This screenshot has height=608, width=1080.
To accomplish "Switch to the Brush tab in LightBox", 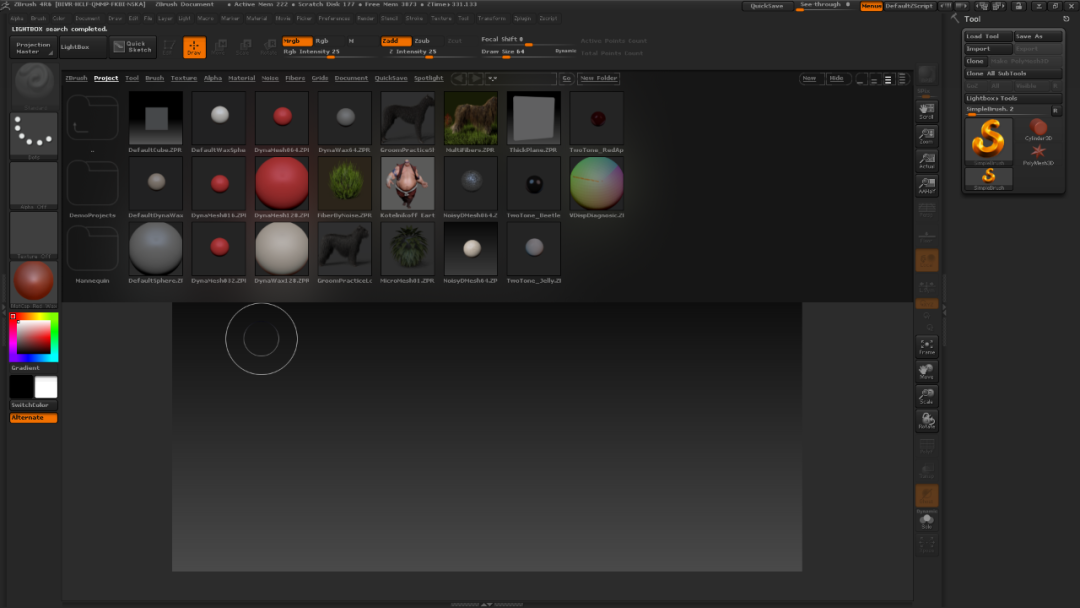I will pyautogui.click(x=154, y=78).
